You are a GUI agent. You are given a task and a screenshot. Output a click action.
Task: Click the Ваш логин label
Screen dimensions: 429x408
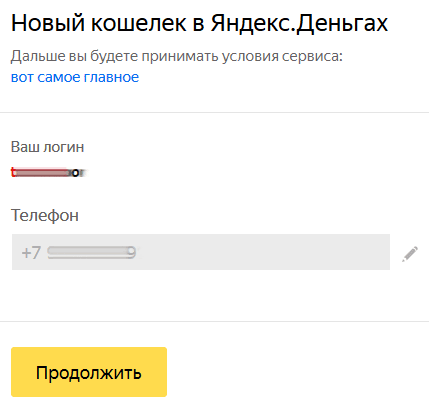click(x=47, y=147)
